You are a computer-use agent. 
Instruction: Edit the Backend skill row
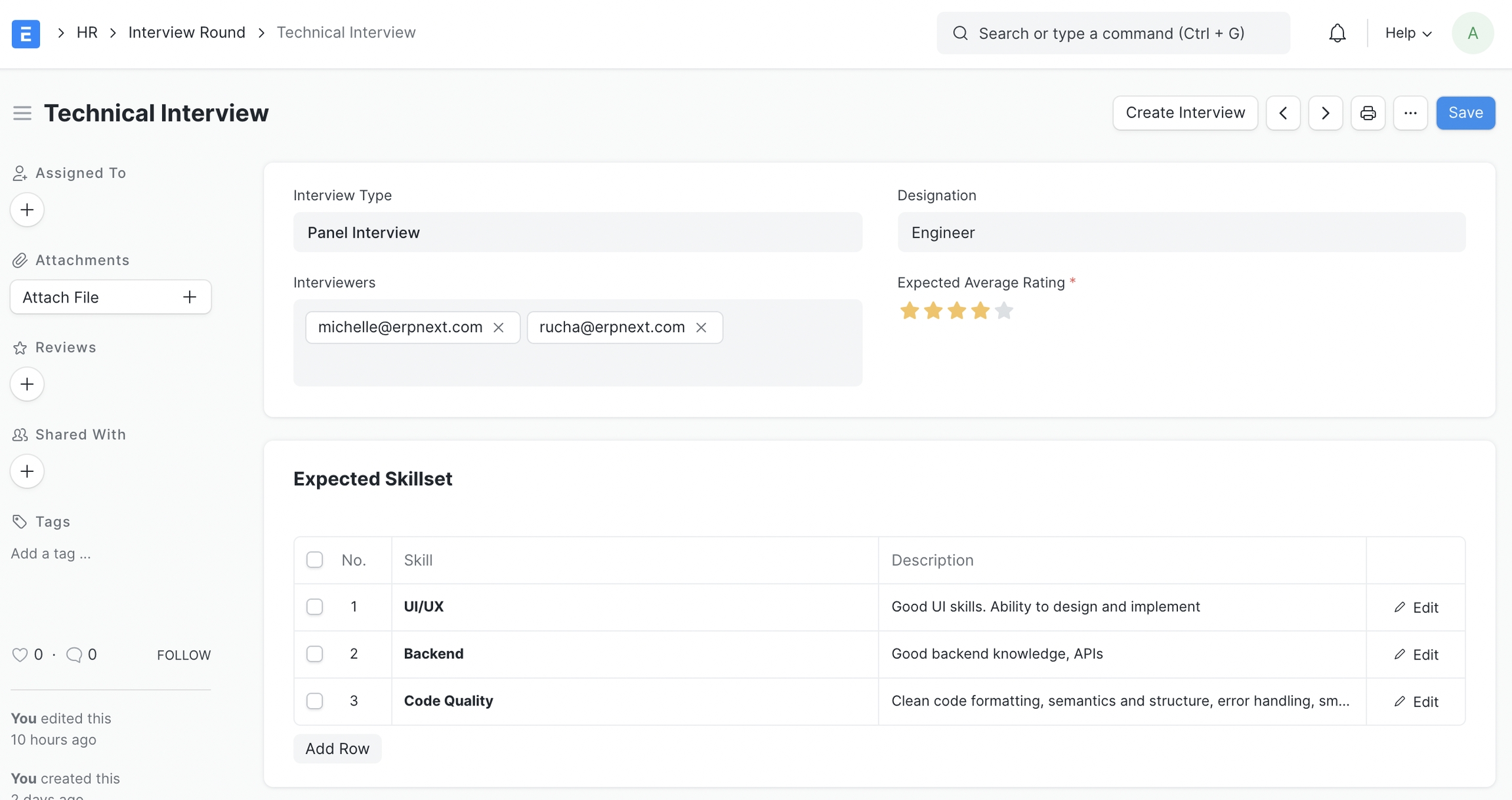pyautogui.click(x=1416, y=654)
